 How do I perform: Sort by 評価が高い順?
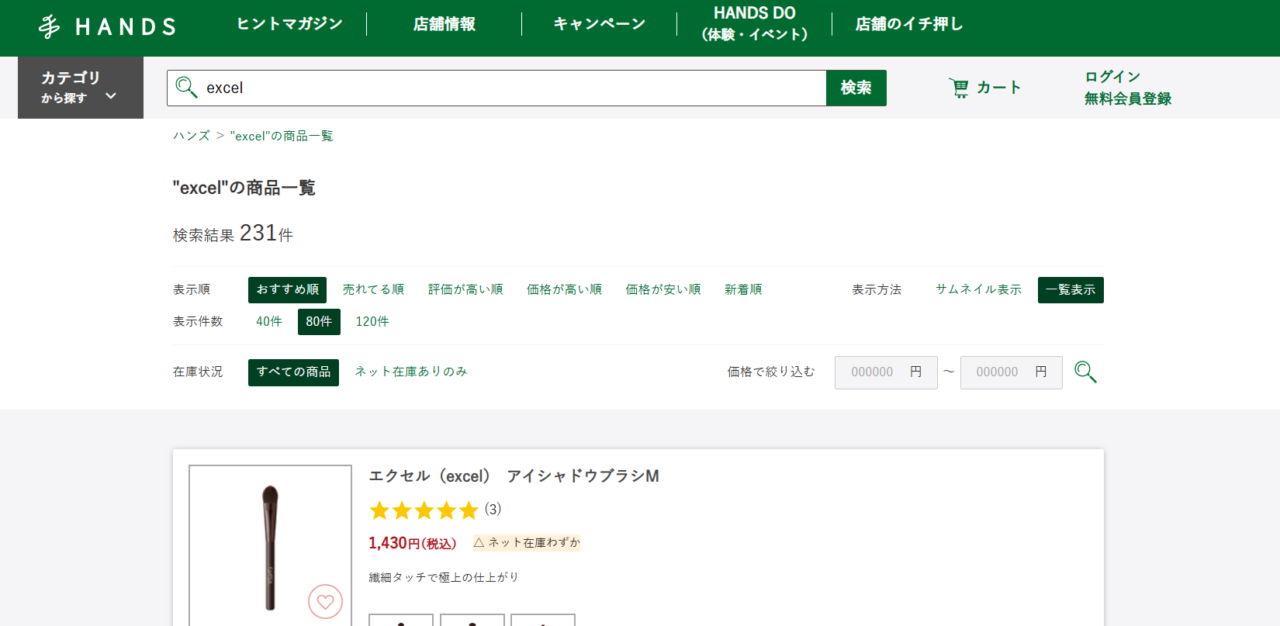tap(466, 290)
